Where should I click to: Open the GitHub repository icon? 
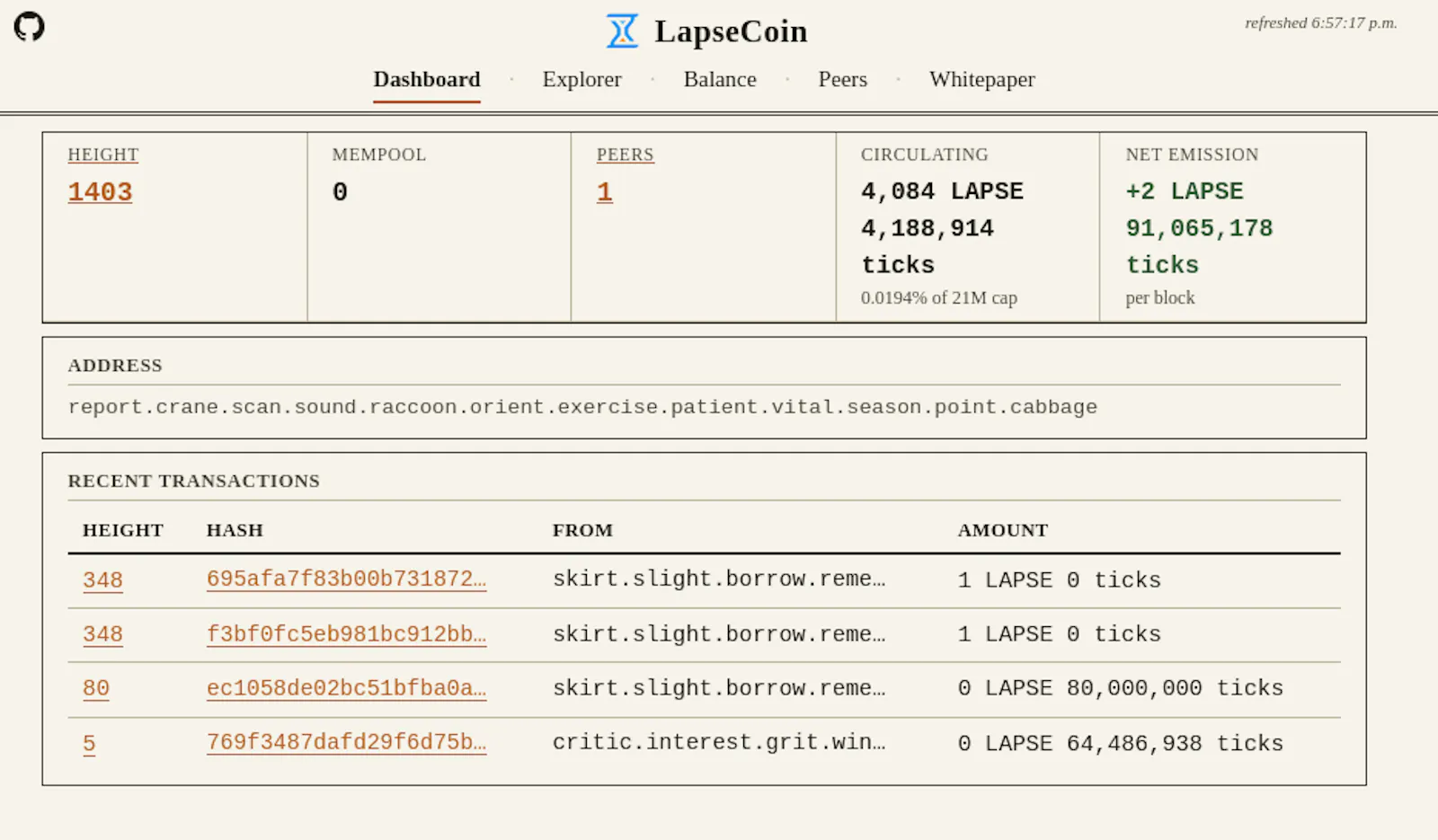point(29,26)
